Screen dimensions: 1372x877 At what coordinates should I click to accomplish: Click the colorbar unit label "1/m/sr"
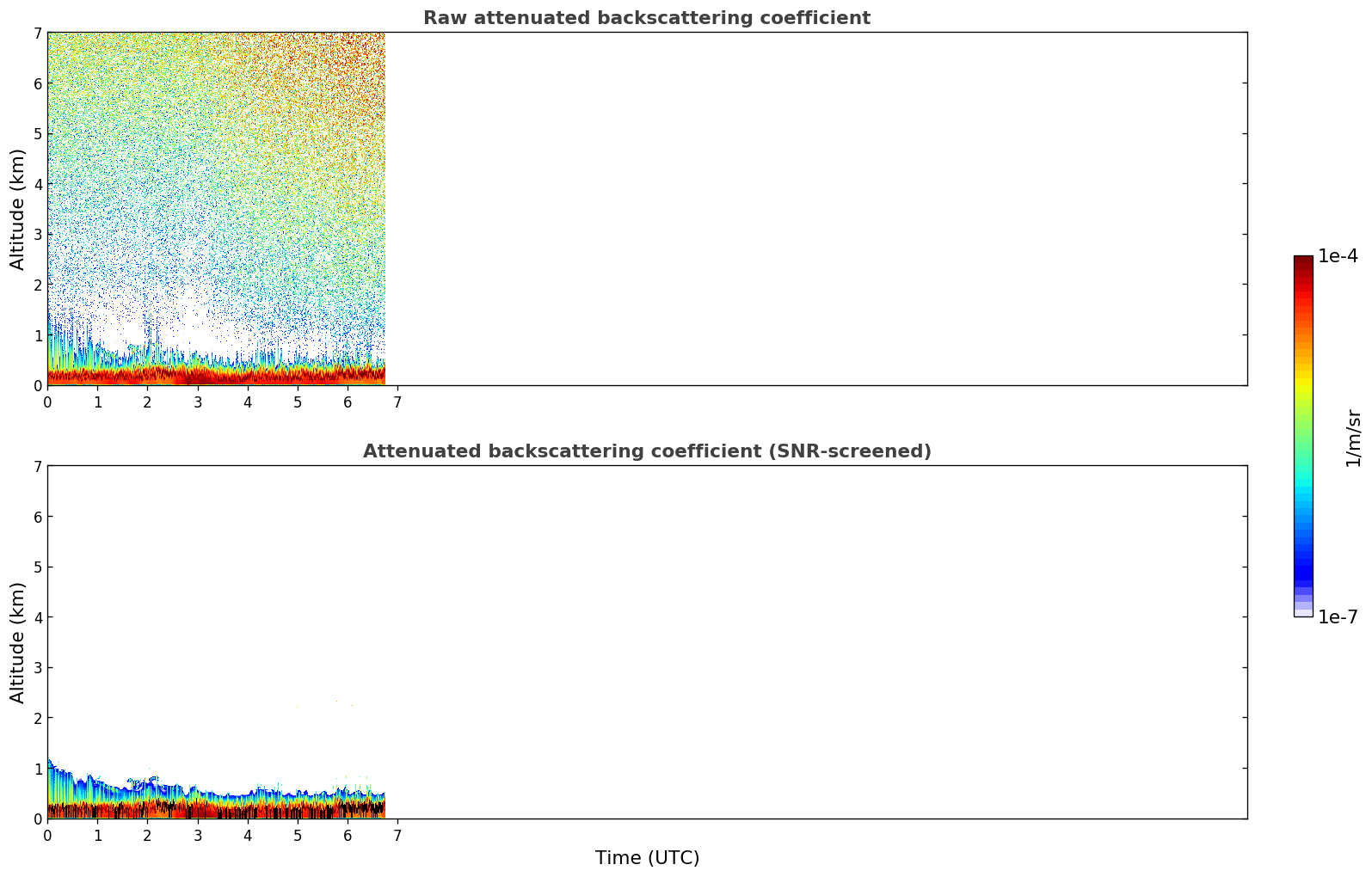click(x=1353, y=438)
